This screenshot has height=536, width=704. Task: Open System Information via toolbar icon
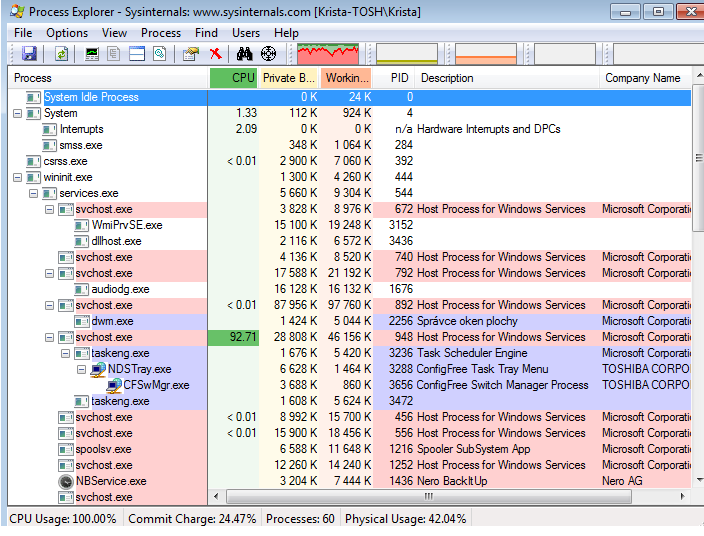92,54
